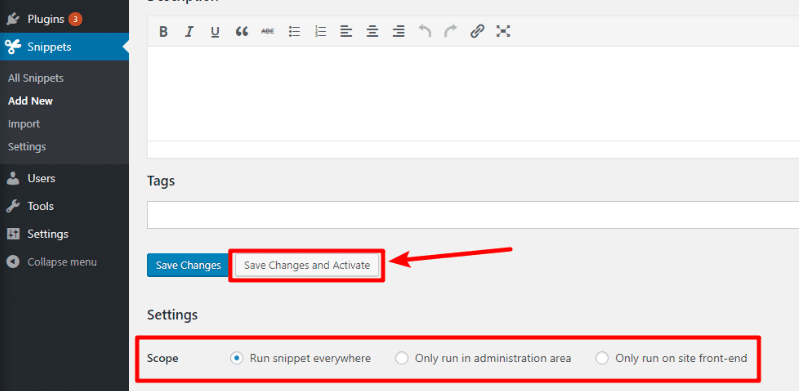Image resolution: width=800 pixels, height=391 pixels.
Task: Center-align the description text
Action: click(x=372, y=32)
